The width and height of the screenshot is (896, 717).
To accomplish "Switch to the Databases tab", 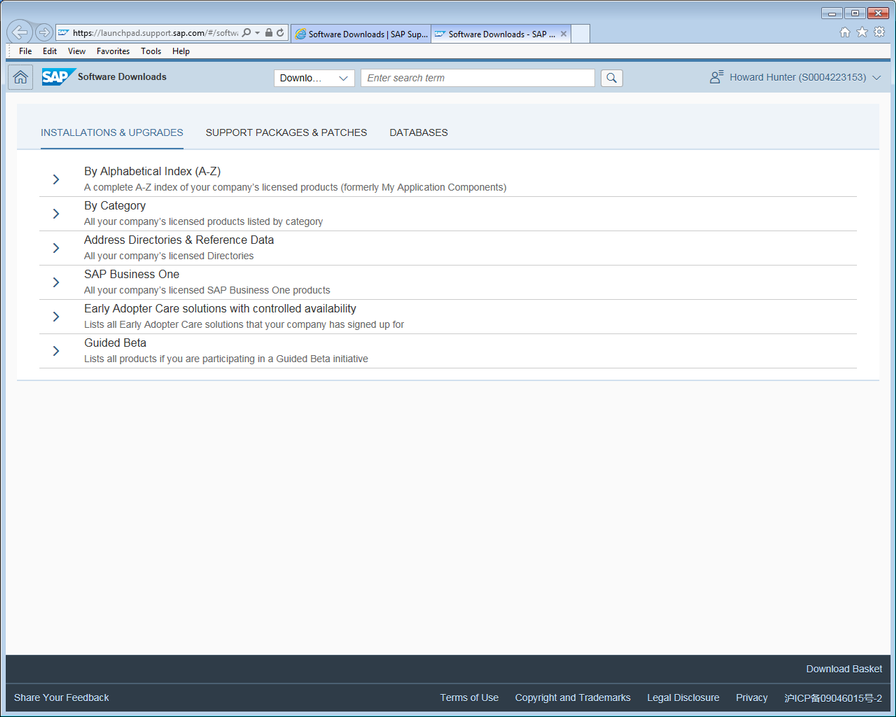I will (418, 133).
